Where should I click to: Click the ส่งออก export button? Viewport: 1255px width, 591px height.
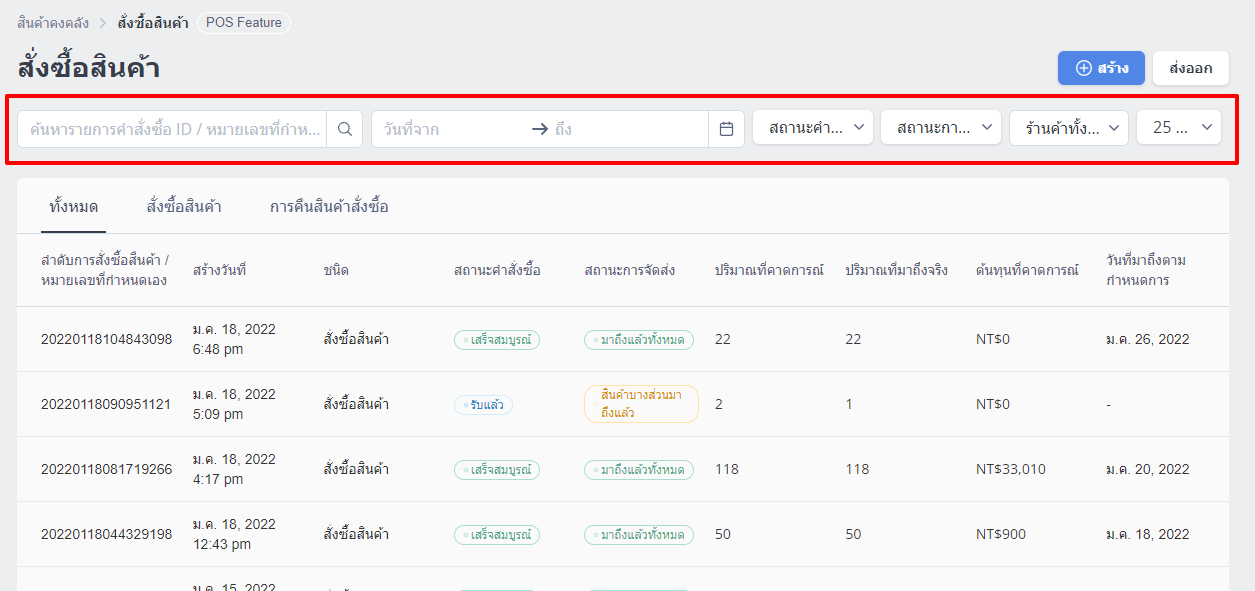click(x=1191, y=68)
